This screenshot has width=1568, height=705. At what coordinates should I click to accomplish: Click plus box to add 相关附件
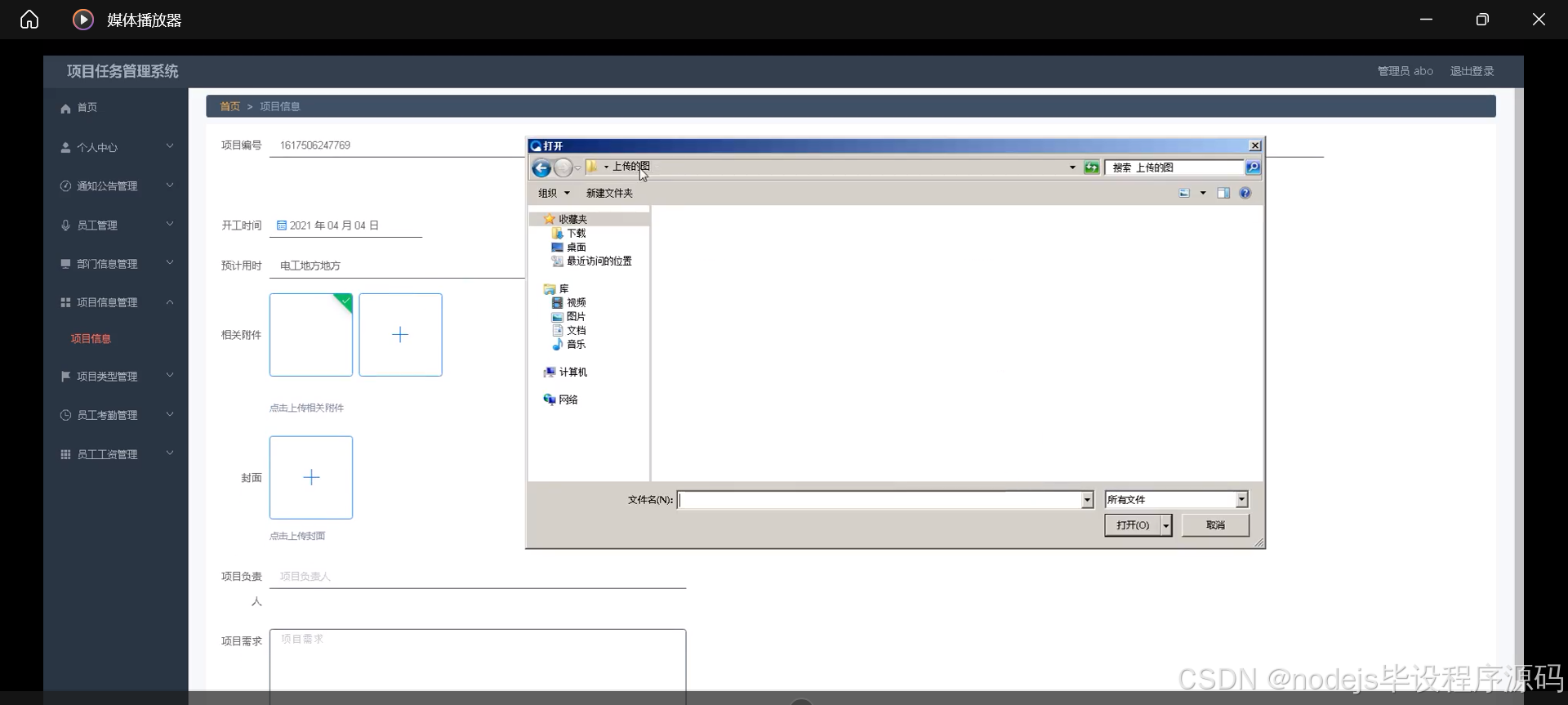coord(400,335)
